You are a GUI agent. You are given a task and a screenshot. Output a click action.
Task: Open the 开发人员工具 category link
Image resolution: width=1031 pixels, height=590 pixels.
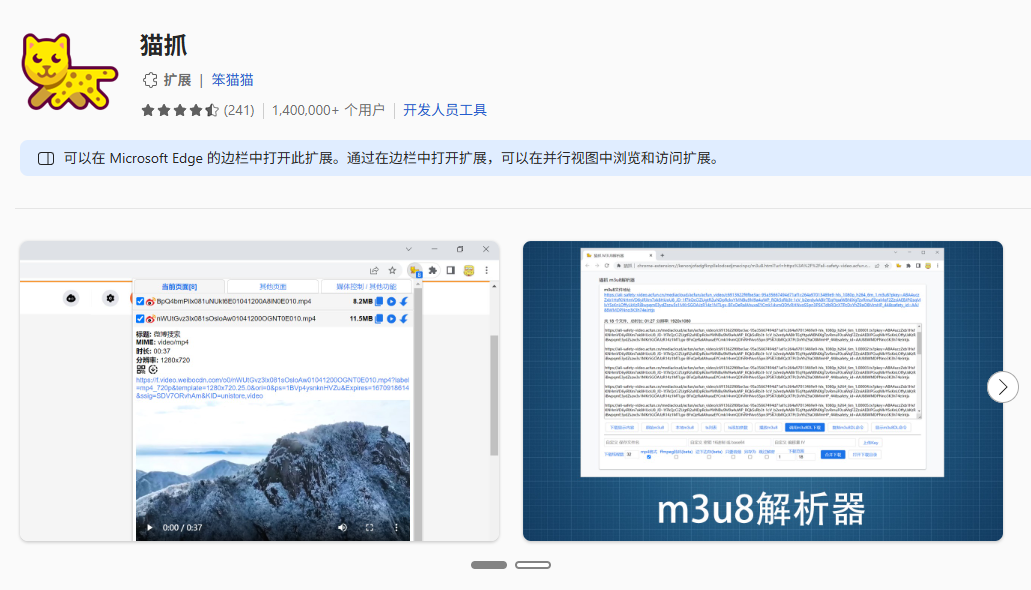point(445,110)
